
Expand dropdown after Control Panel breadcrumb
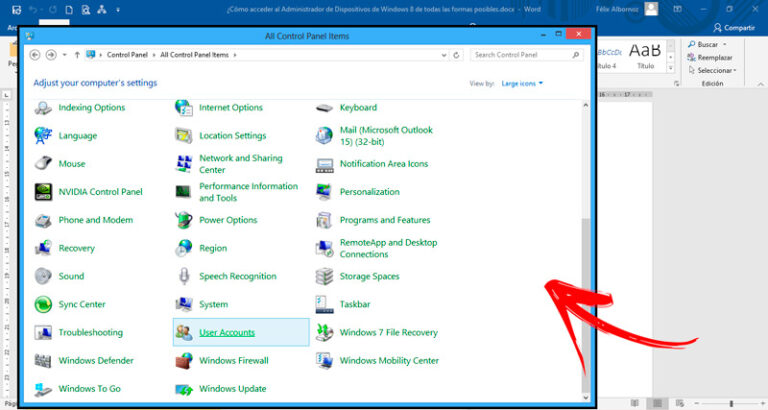pyautogui.click(x=154, y=55)
